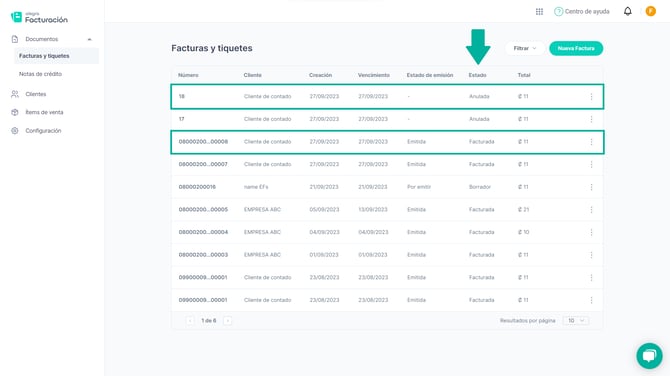
Task: Open draft invoice 08000200016
Action: pyautogui.click(x=197, y=187)
